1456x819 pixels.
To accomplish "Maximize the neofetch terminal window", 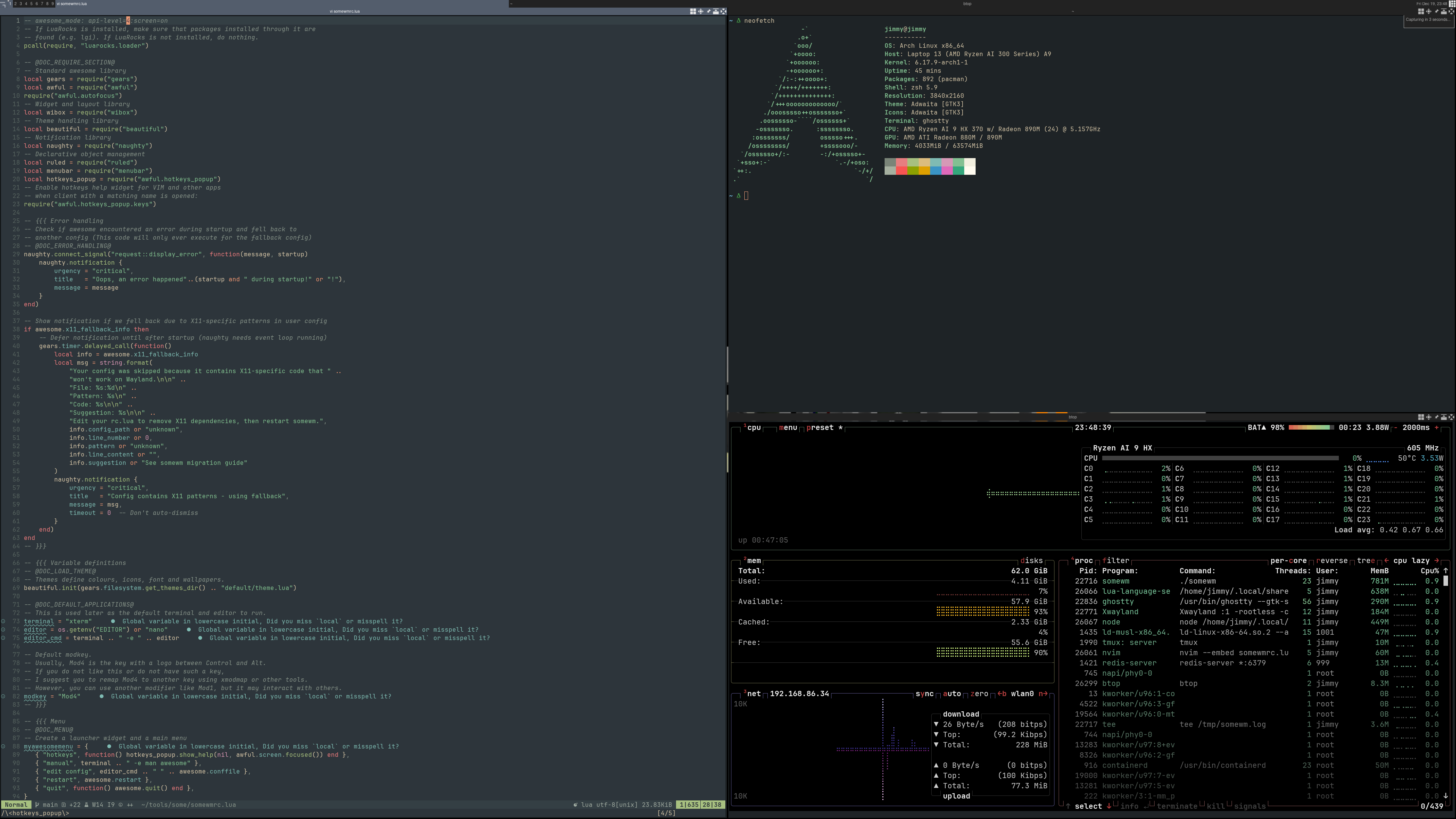I will pyautogui.click(x=1429, y=11).
